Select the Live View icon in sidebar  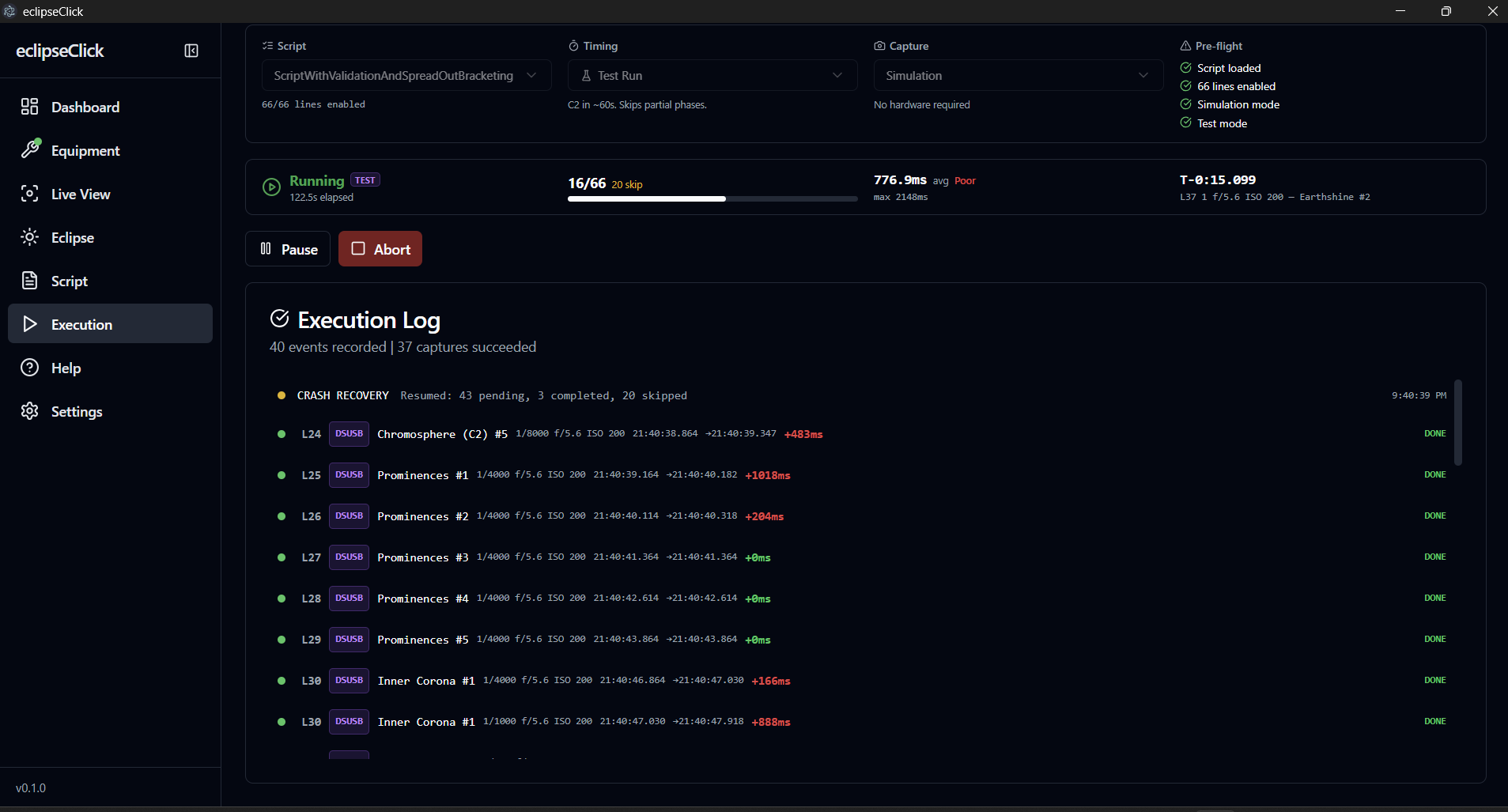tap(29, 194)
